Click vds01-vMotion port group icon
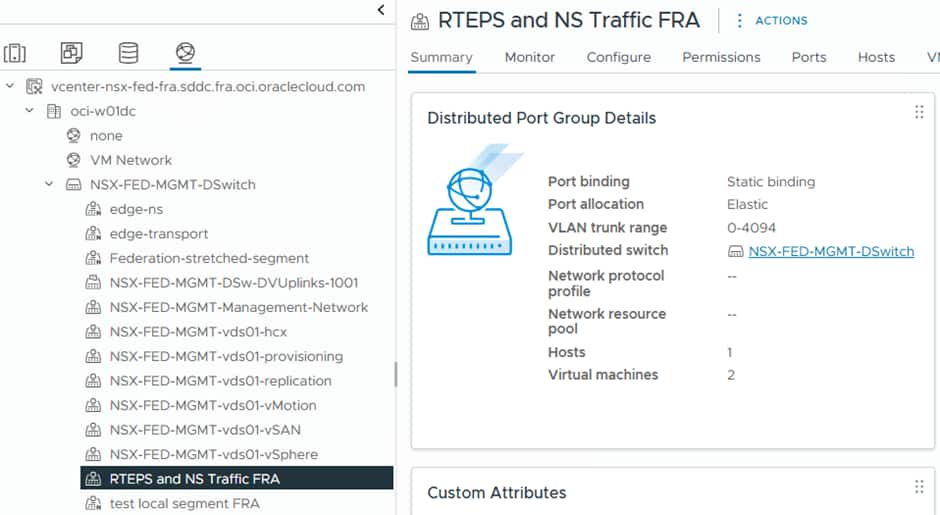Image resolution: width=940 pixels, height=515 pixels. pos(93,405)
